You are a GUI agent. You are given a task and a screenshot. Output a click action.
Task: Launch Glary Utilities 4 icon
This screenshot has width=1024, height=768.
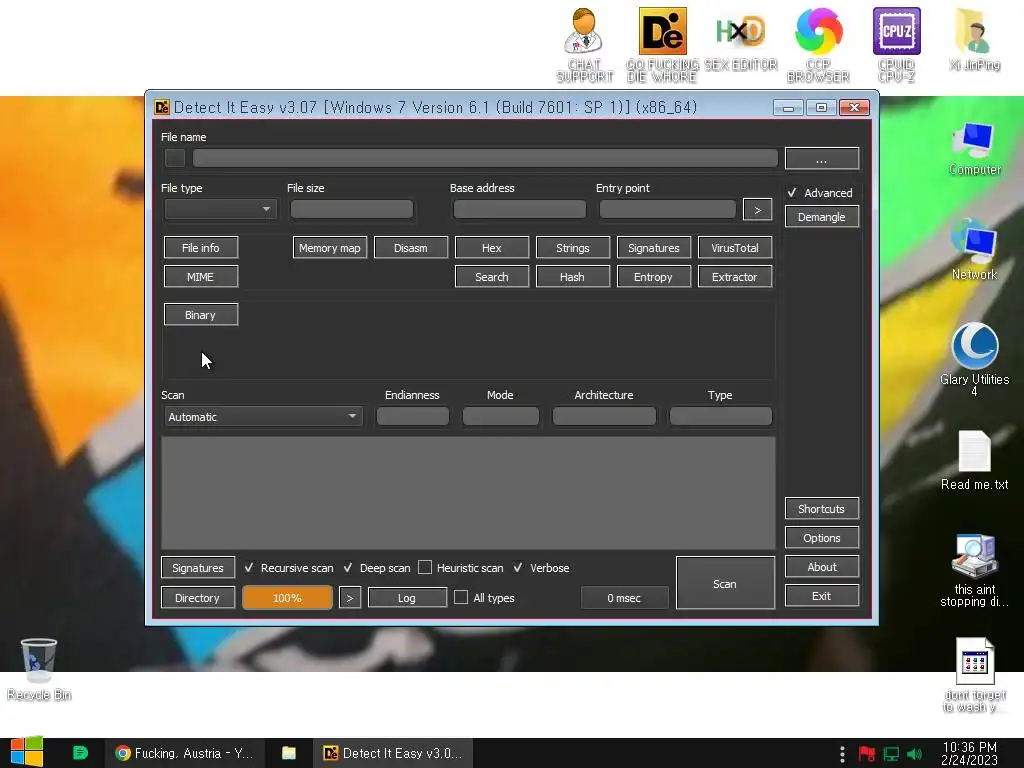pos(974,358)
